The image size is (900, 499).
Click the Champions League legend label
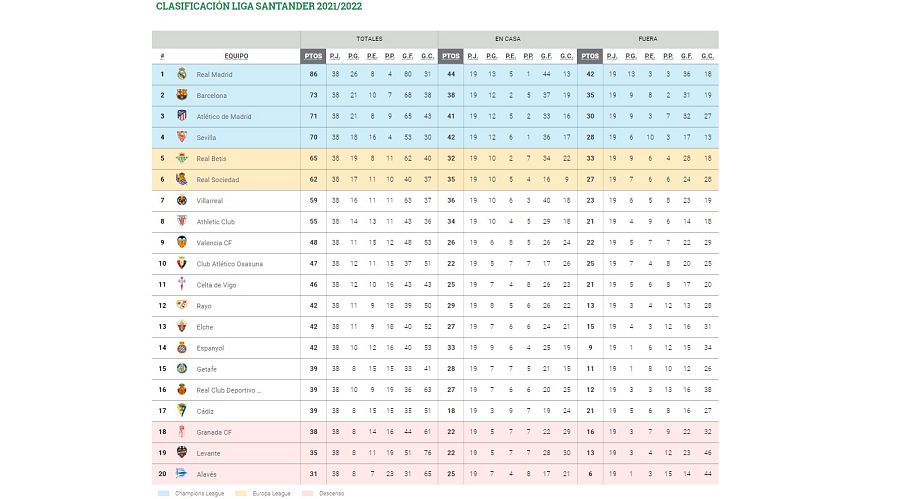(x=199, y=493)
